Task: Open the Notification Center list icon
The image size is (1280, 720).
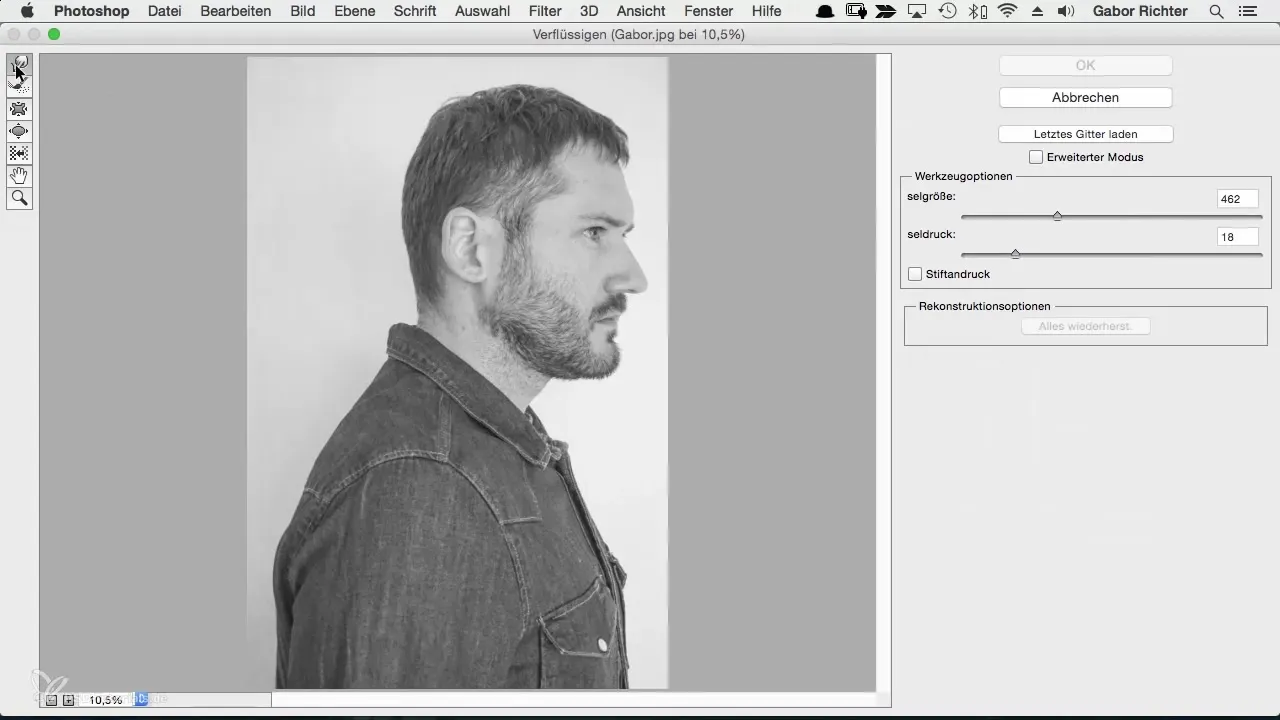Action: (x=1246, y=11)
